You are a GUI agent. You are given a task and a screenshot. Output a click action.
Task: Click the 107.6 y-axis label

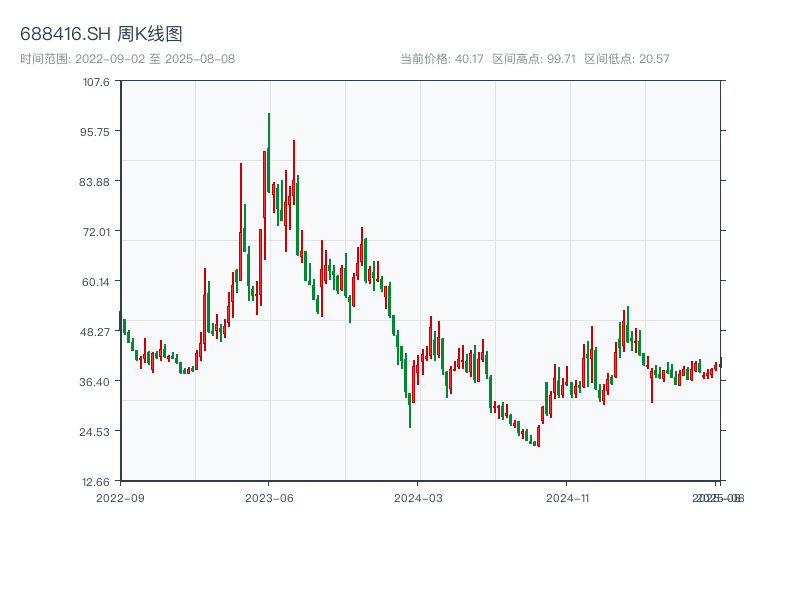(x=98, y=81)
